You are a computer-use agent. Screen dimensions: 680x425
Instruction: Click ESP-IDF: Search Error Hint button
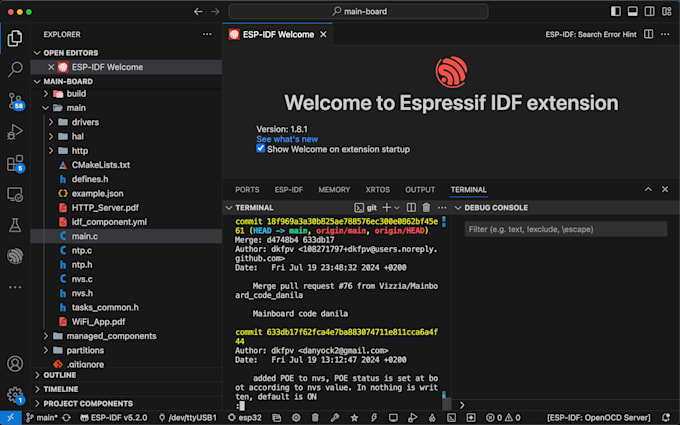[x=591, y=34]
